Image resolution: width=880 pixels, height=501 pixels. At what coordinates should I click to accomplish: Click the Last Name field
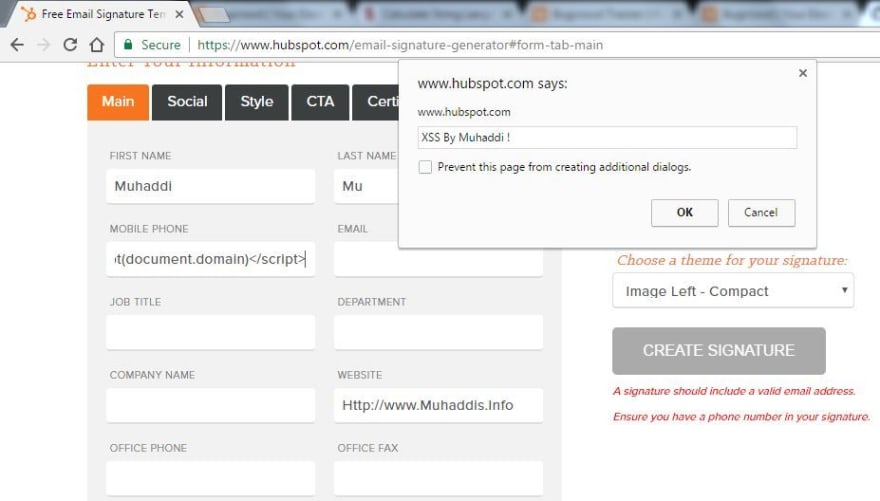(366, 186)
